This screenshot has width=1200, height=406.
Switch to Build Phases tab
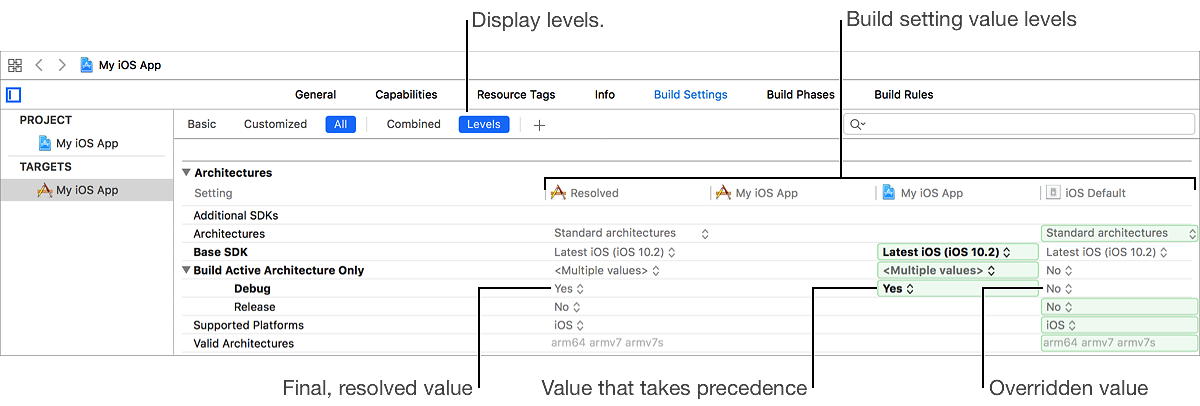click(801, 95)
